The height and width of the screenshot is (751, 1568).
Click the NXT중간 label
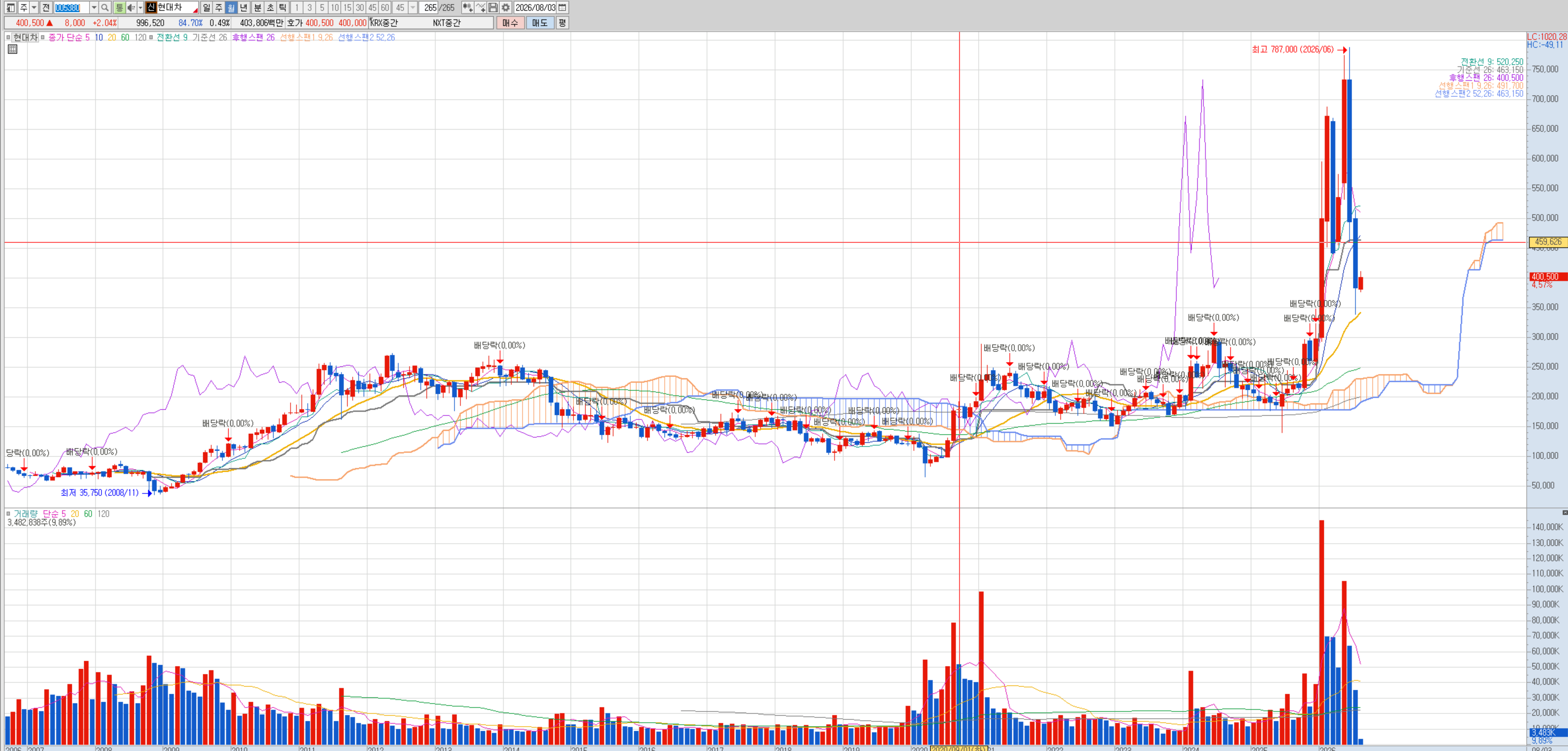pos(447,23)
